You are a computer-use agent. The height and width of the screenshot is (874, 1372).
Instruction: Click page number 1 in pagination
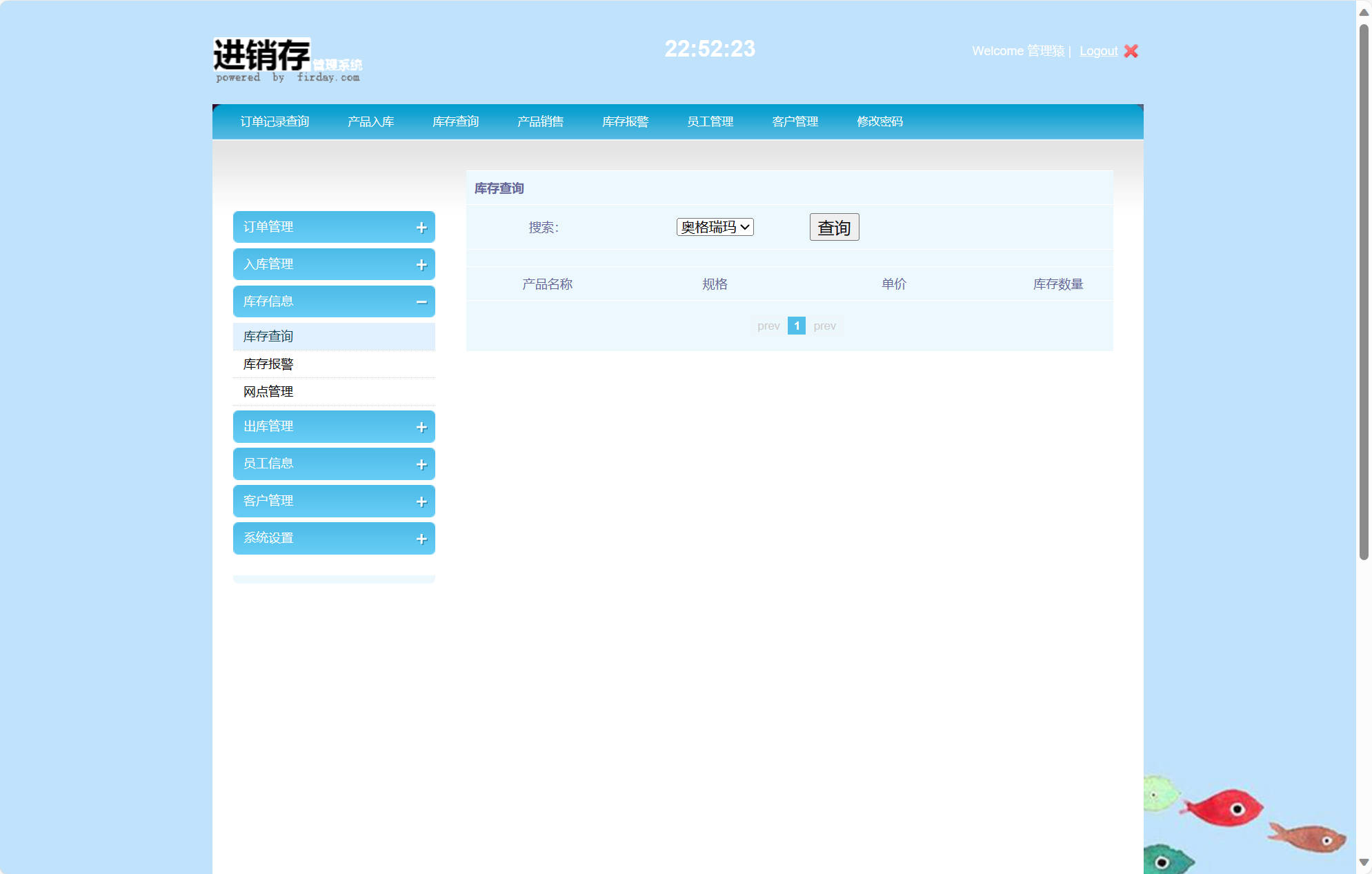797,326
